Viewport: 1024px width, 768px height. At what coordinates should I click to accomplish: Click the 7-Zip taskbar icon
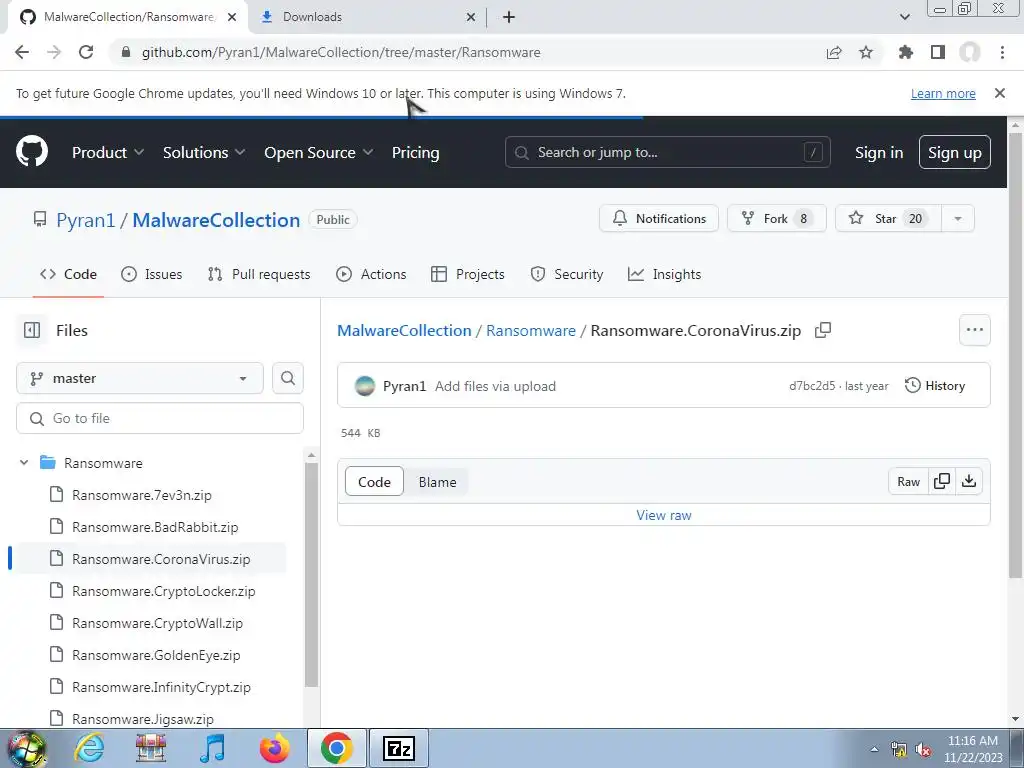[x=399, y=748]
